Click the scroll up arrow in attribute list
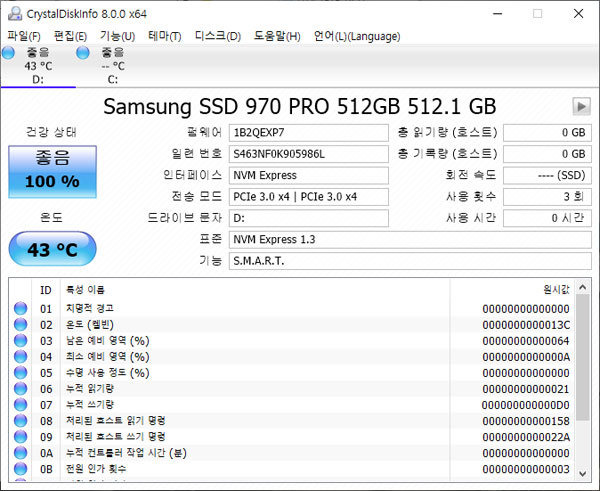The width and height of the screenshot is (600, 491). click(583, 287)
